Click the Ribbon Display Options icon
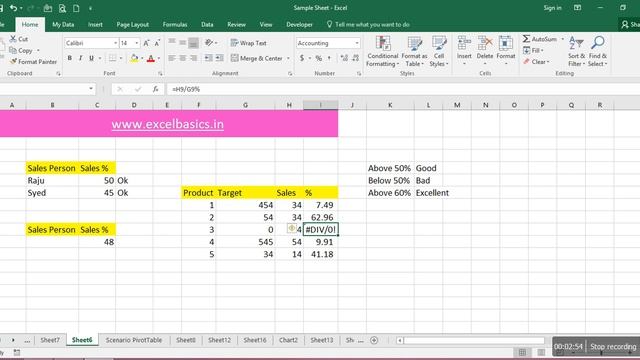The height and width of the screenshot is (360, 640). 577,8
